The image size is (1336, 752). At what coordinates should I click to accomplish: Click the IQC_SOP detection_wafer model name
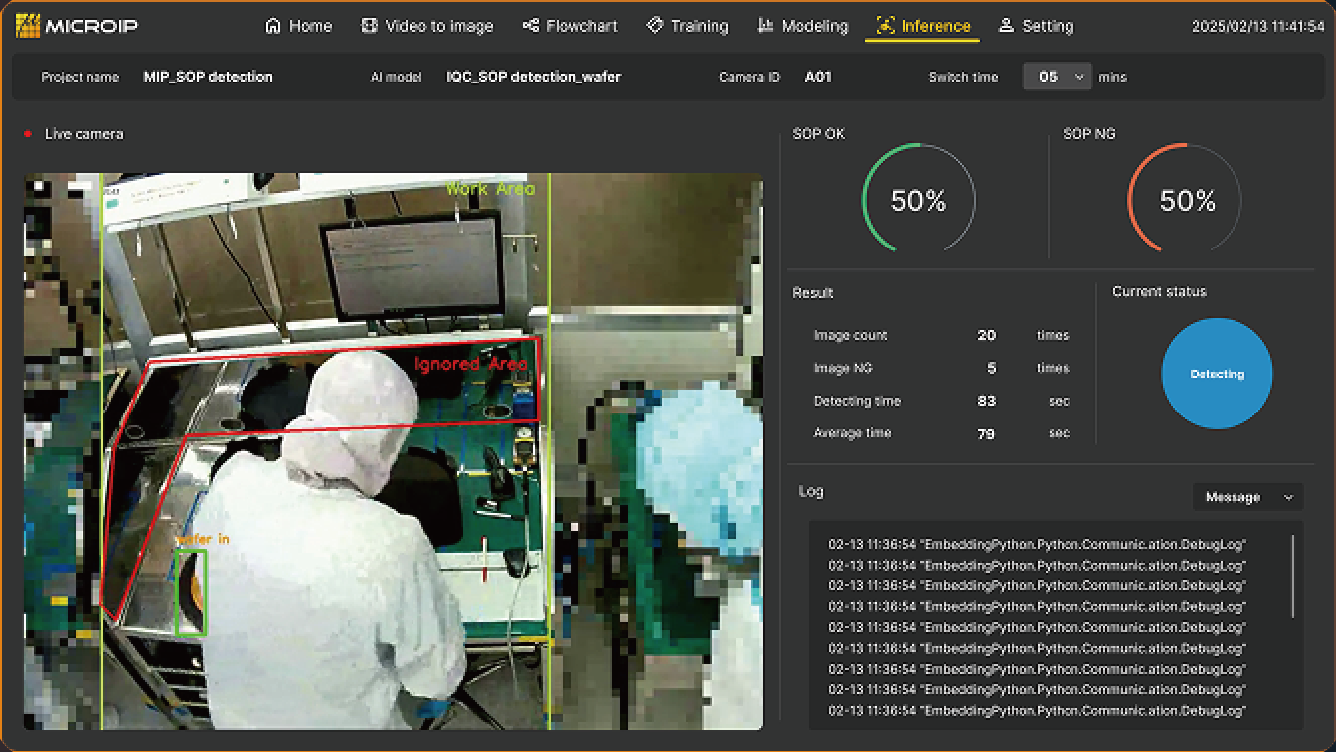click(533, 77)
